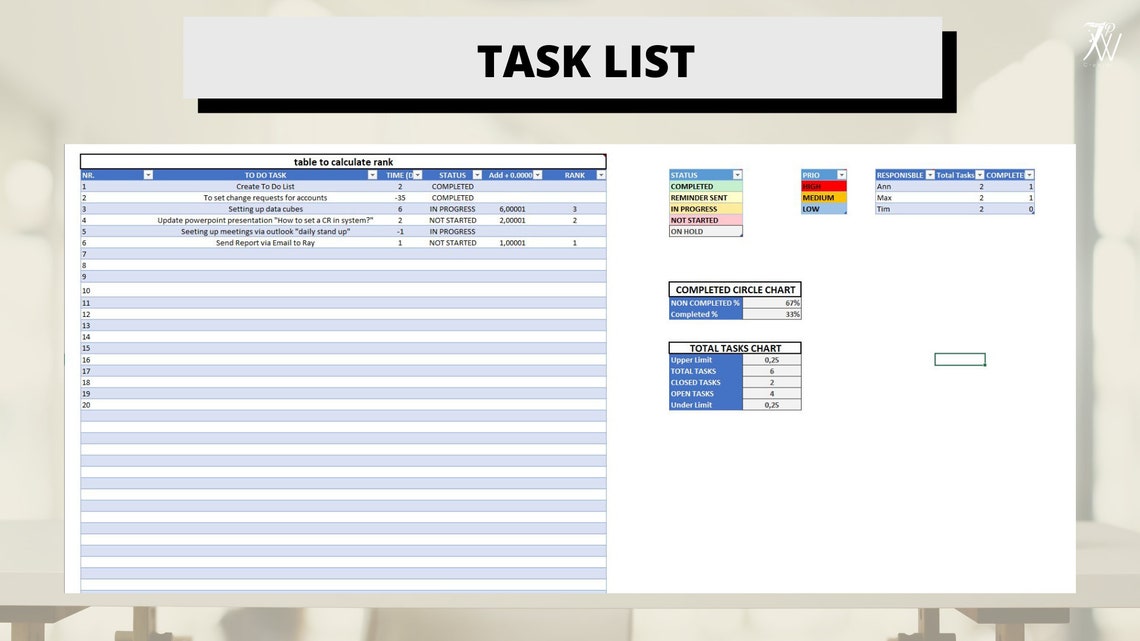Open the Add + 0.0000 column filter arrow
This screenshot has width=1140, height=641.
(537, 175)
